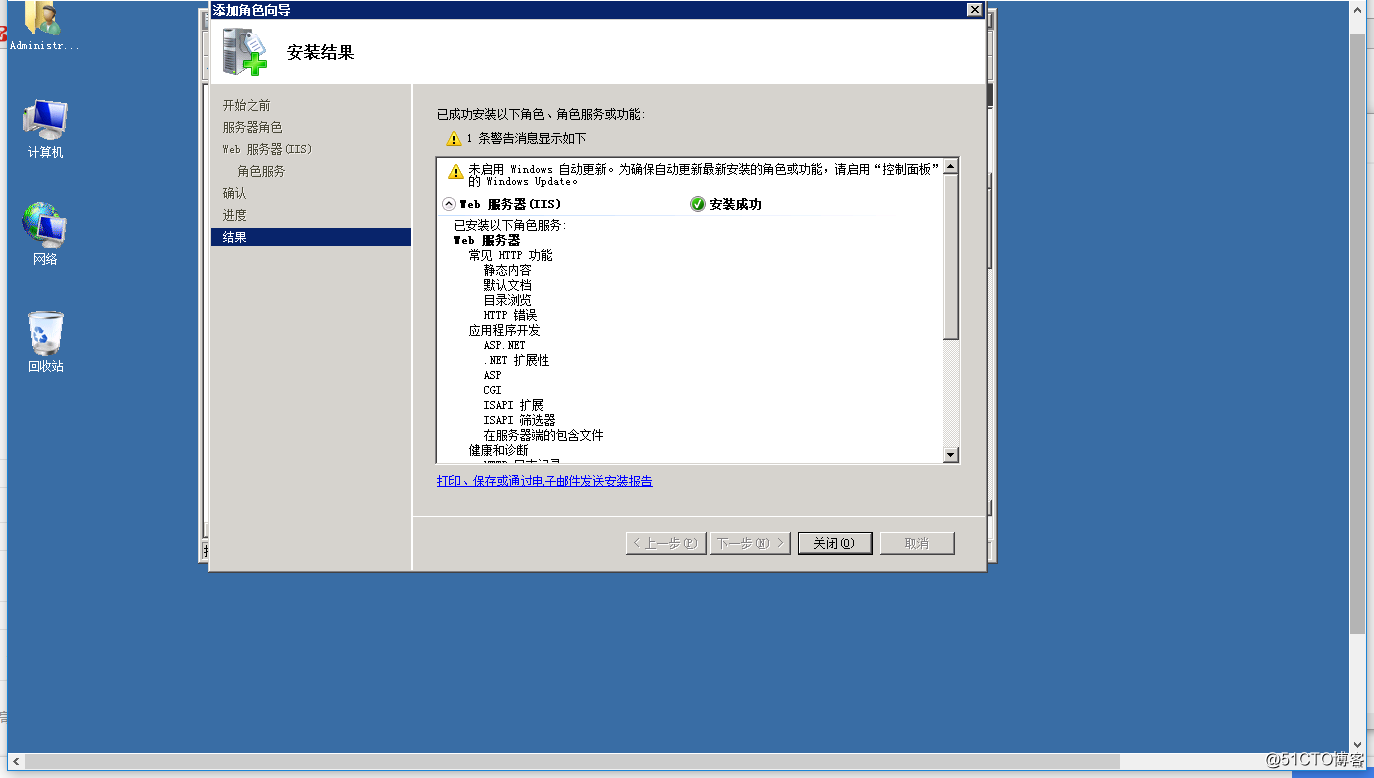Viewport: 1374px width, 778px height.
Task: Open the 打印、保存或通过电子邮件发送安装报告 link
Action: point(545,481)
